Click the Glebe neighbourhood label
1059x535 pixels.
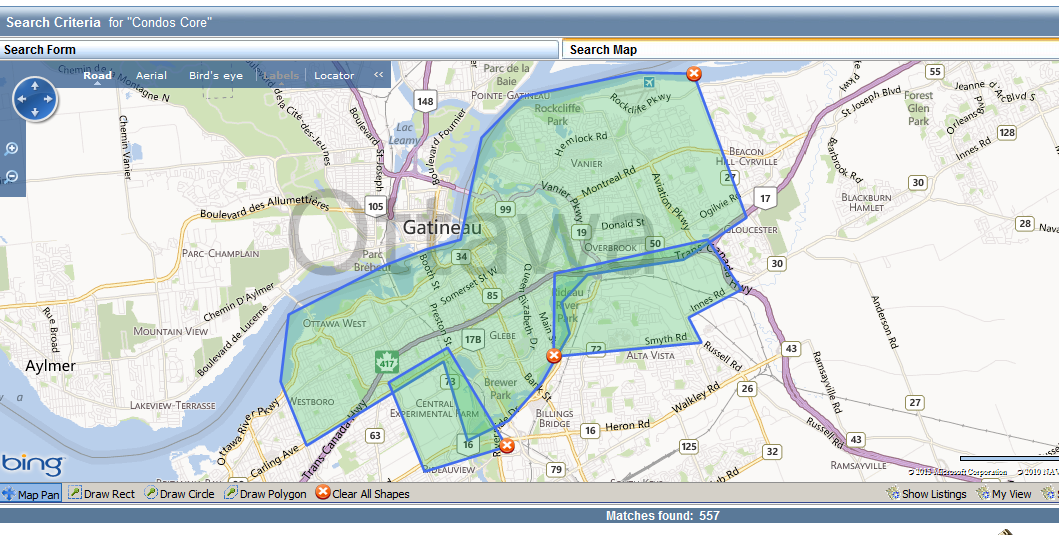pos(502,335)
